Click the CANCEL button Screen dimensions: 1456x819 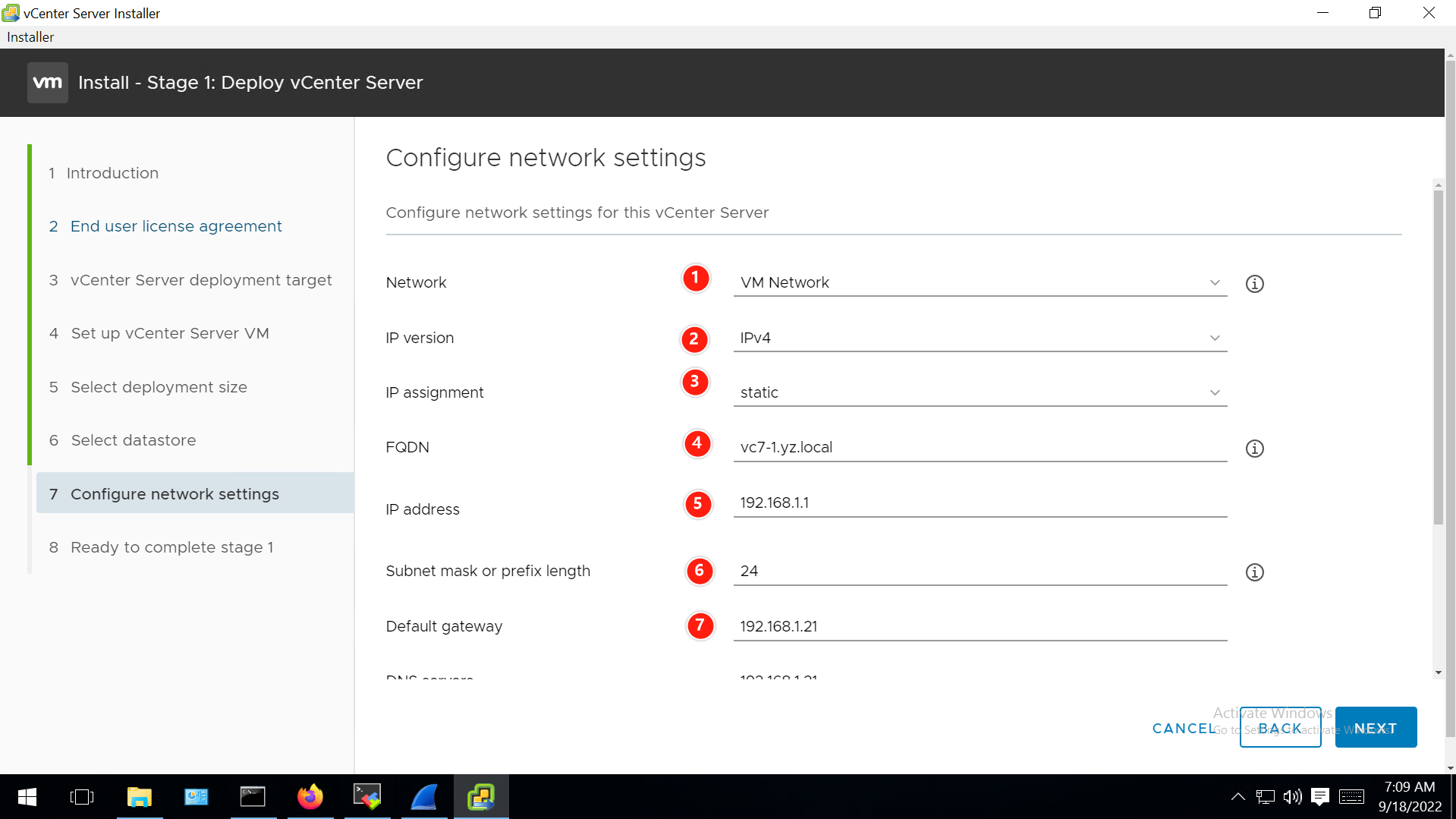pos(1184,729)
